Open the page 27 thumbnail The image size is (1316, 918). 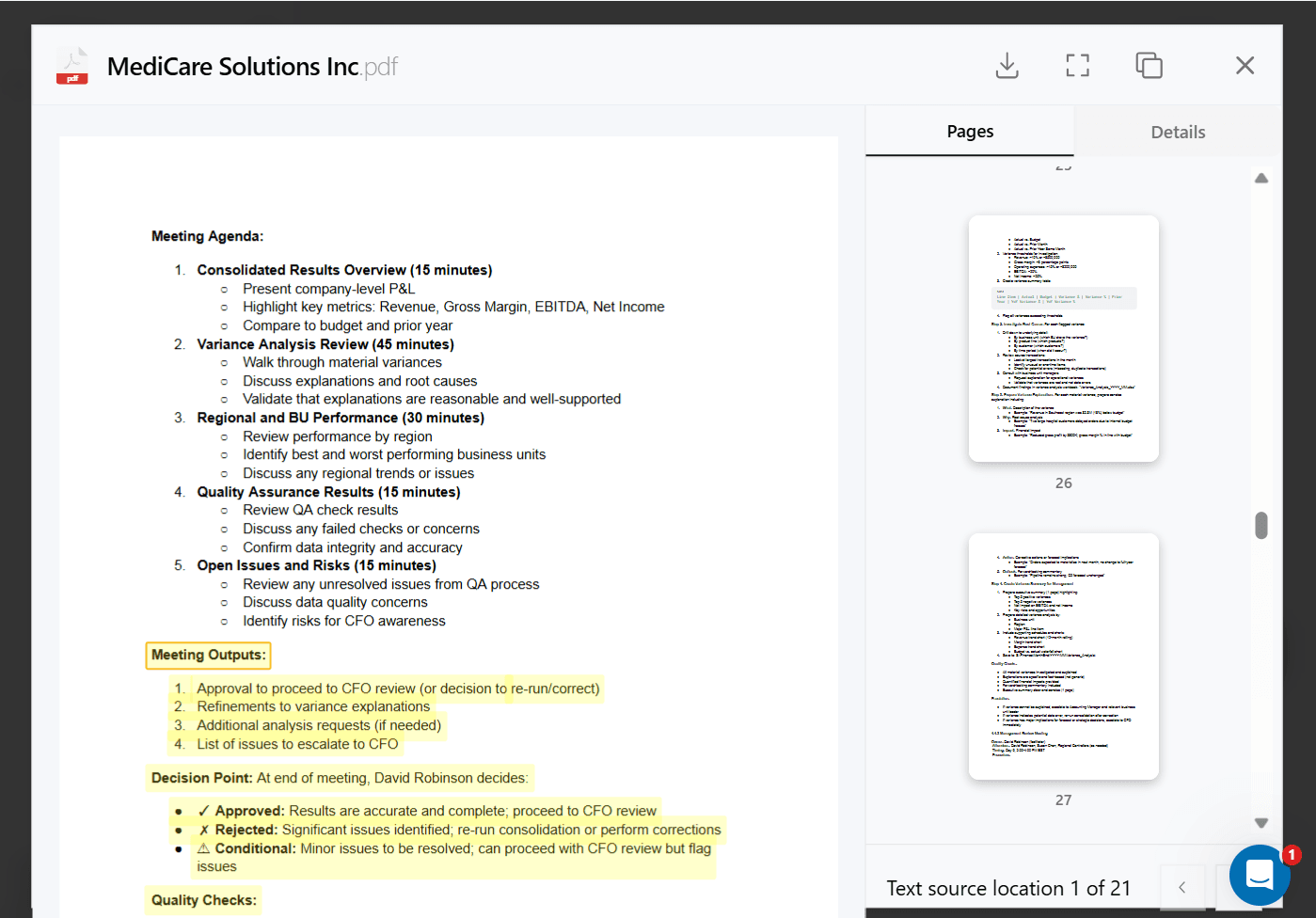1063,656
